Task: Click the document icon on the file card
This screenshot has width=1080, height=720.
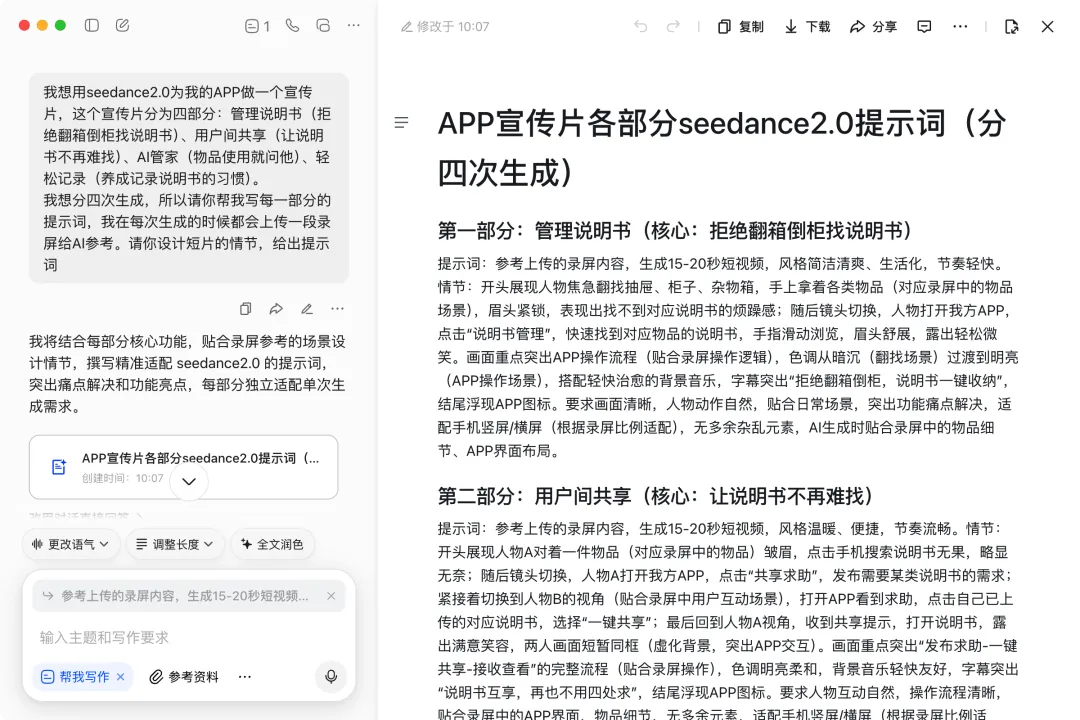Action: [x=59, y=466]
